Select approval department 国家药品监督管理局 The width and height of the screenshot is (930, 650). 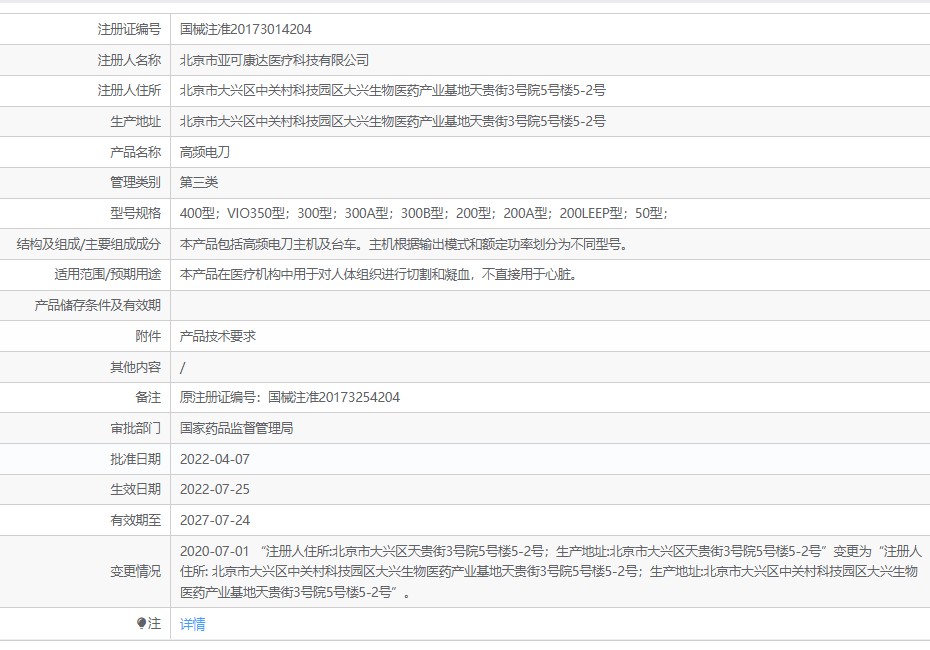(x=237, y=428)
